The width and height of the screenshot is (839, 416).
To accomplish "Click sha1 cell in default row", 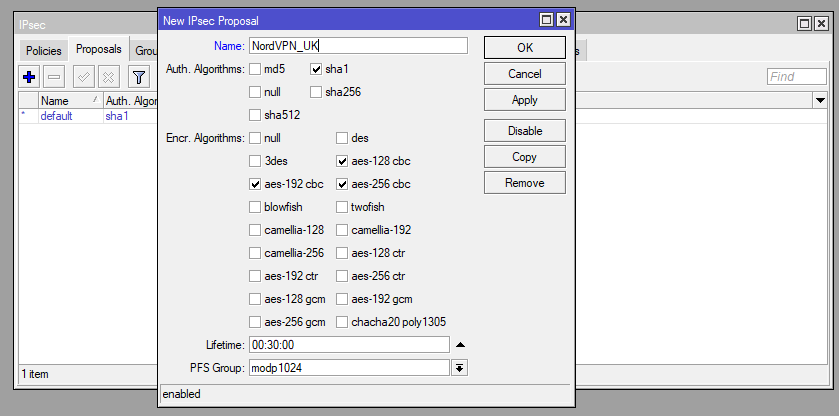I will (x=117, y=116).
